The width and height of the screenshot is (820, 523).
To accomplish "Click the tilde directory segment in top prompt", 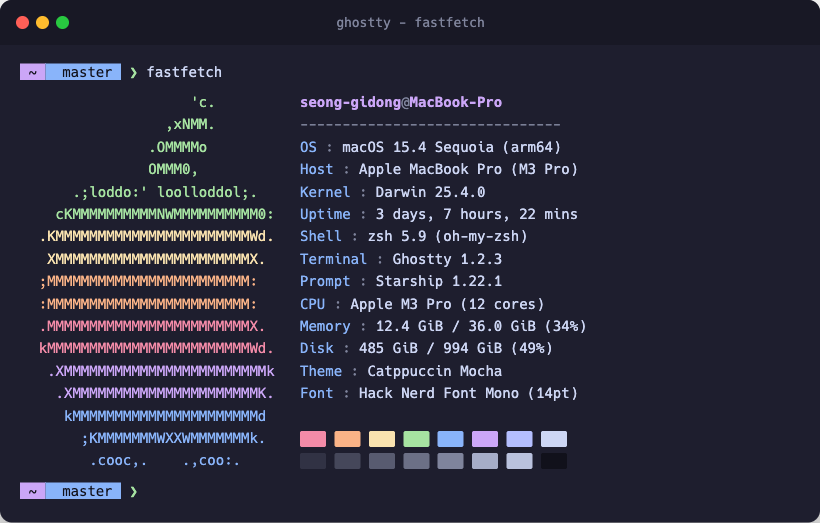I will [32, 72].
